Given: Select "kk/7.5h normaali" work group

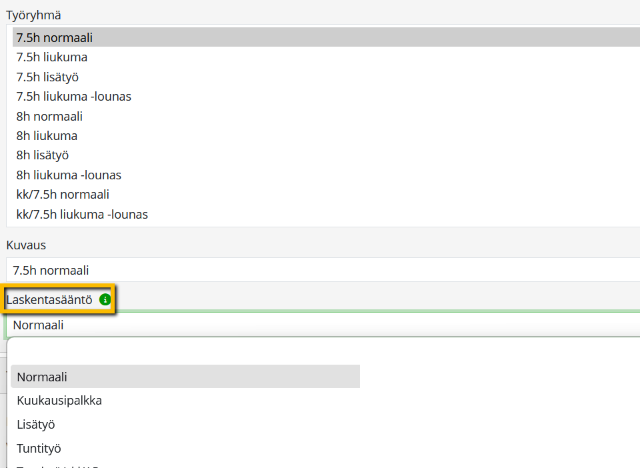Looking at the screenshot, I should click(x=62, y=194).
